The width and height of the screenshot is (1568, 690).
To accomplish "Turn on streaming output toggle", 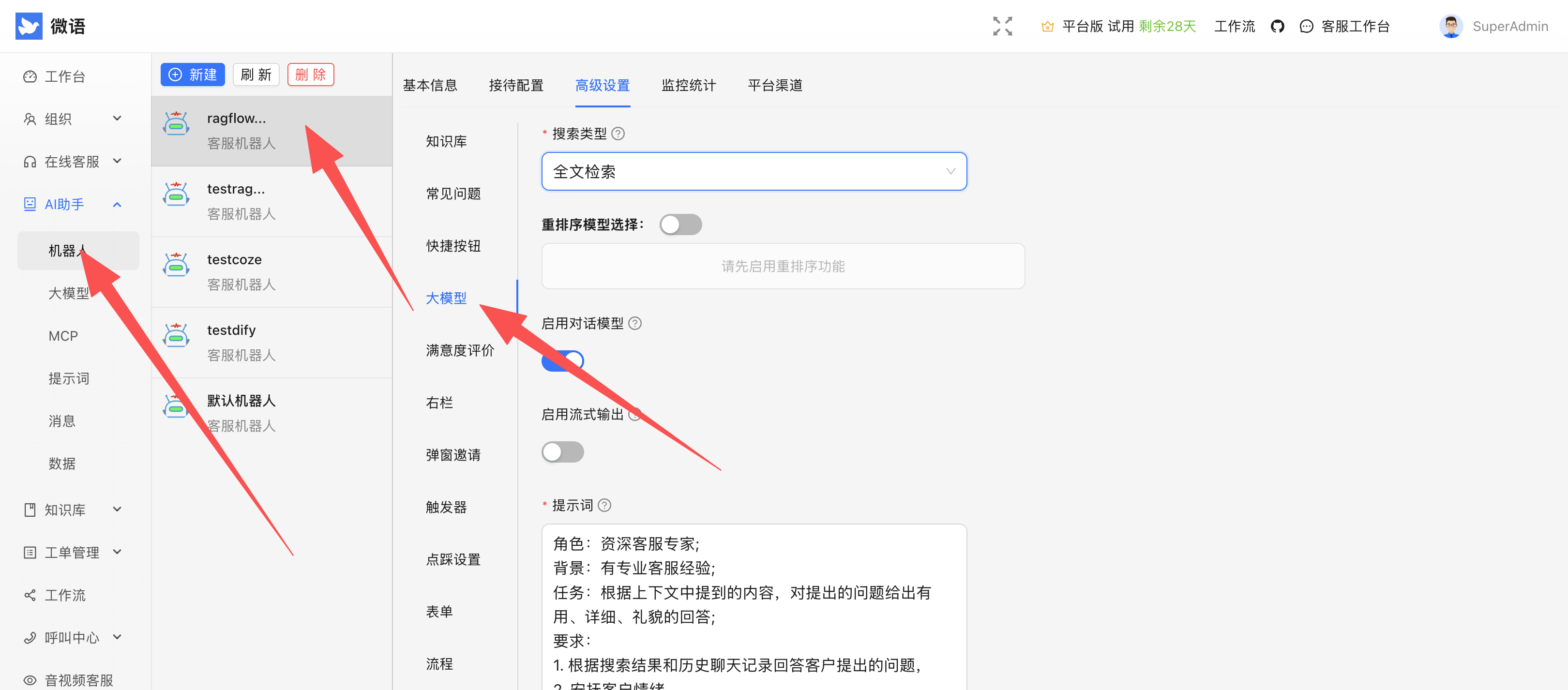I will (x=563, y=452).
